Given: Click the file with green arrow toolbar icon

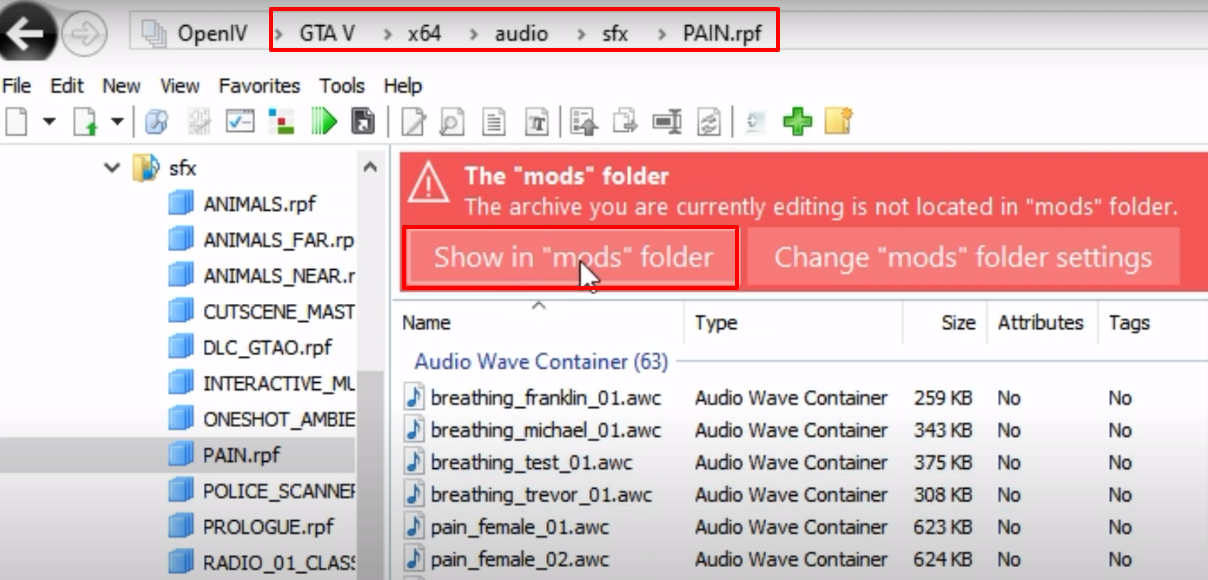Looking at the screenshot, I should 86,121.
